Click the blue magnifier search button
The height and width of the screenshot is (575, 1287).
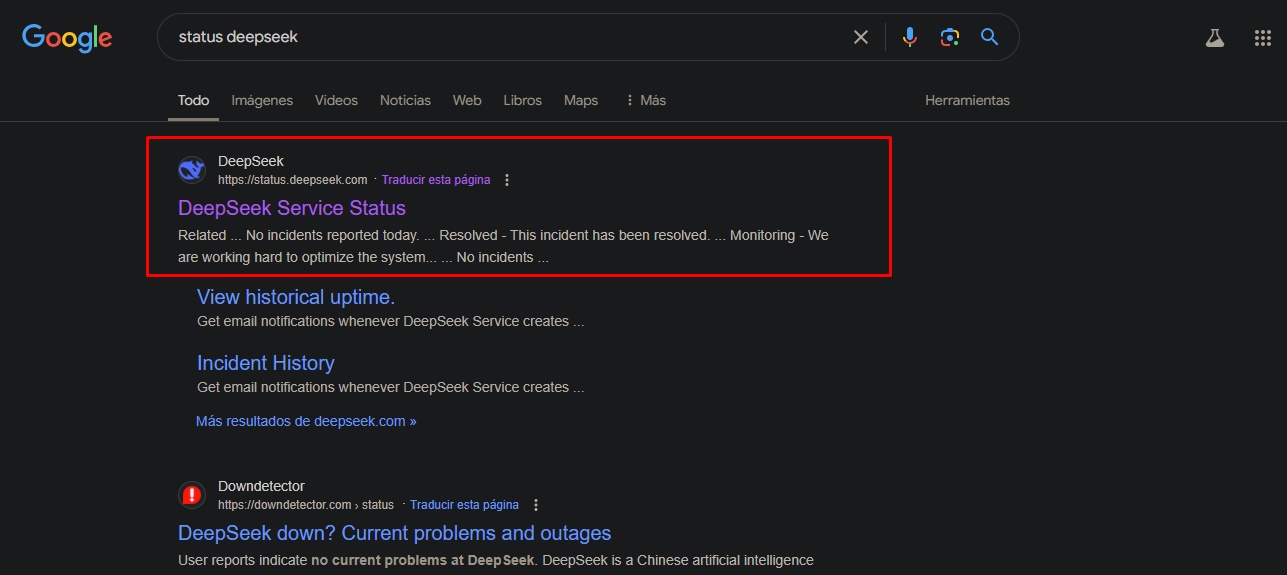click(x=989, y=37)
